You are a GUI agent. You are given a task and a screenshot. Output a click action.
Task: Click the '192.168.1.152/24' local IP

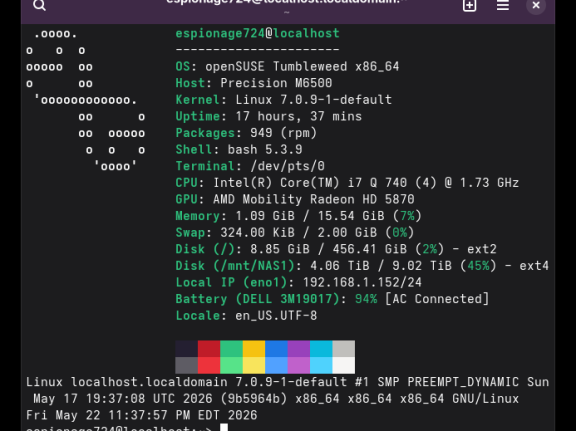coord(362,282)
